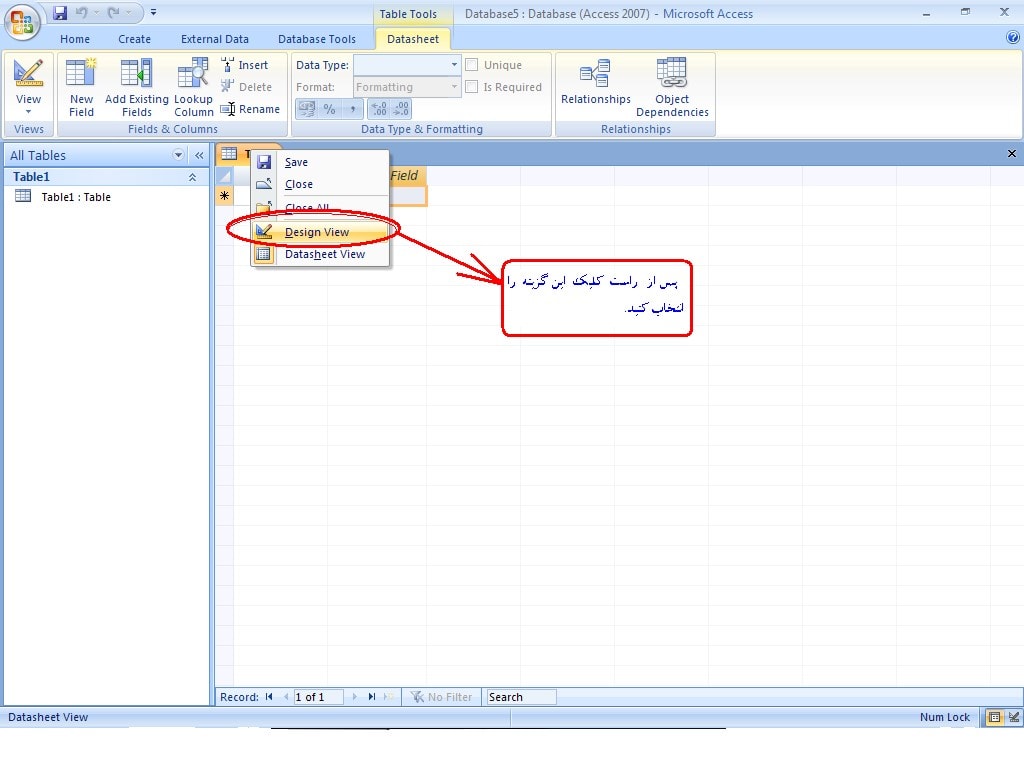The height and width of the screenshot is (768, 1024).
Task: Click the Datasheet ribbon tab
Action: click(413, 39)
